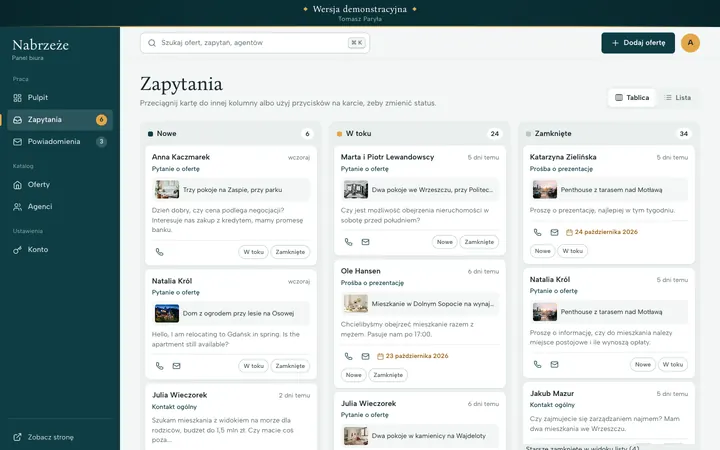The height and width of the screenshot is (450, 720).
Task: Move Katarzyna Zielińska inquiry to W toku
Action: (x=572, y=251)
